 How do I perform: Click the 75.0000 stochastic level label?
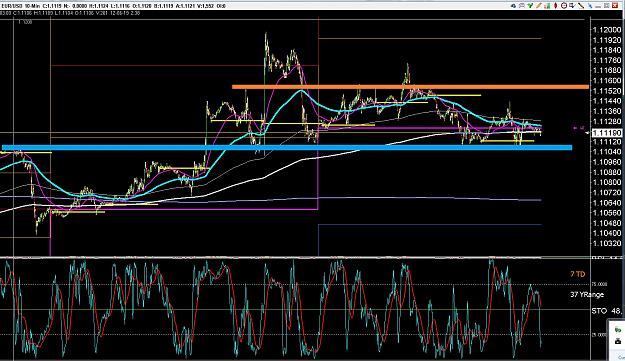599,284
